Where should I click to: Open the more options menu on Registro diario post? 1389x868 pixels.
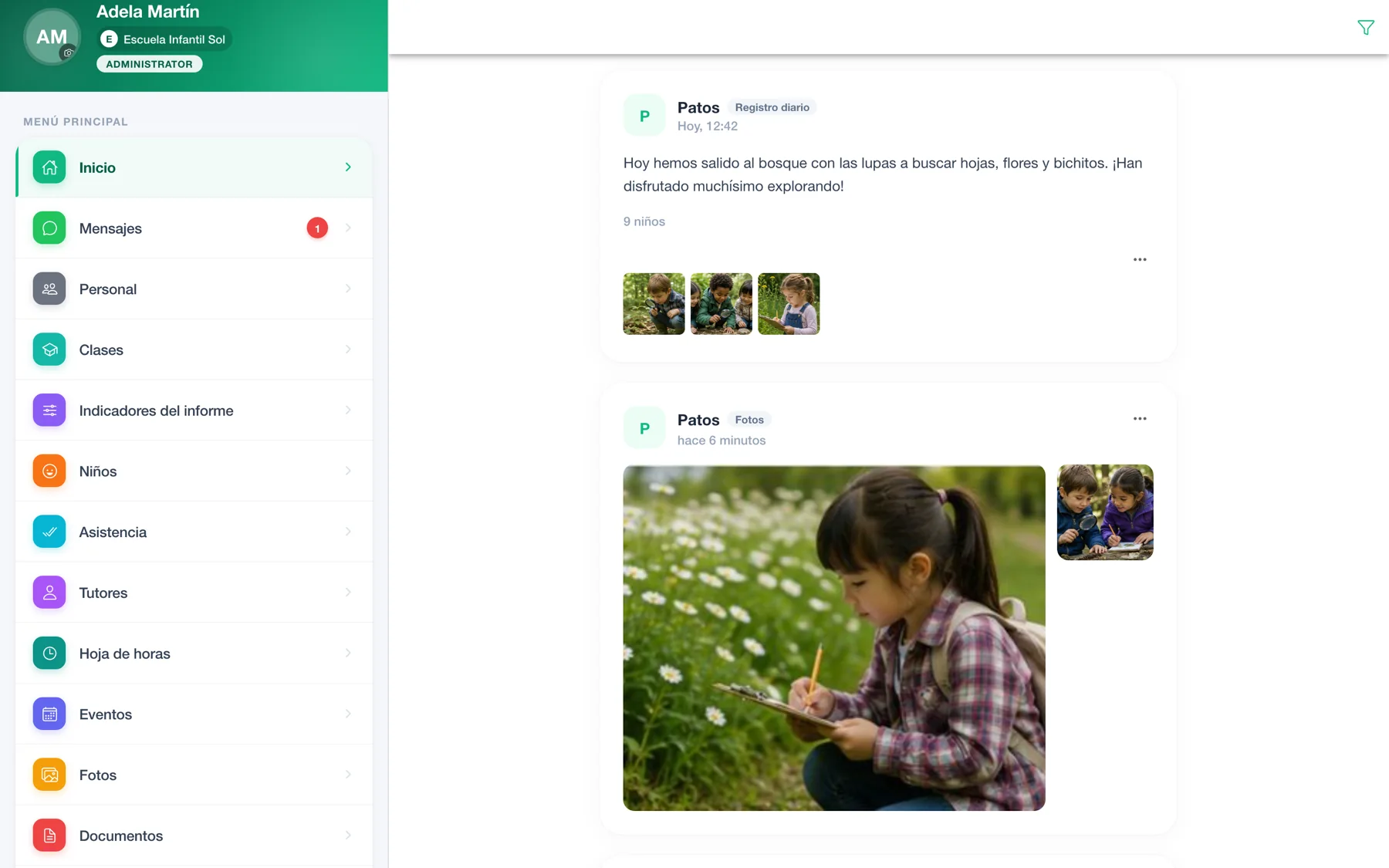click(x=1140, y=259)
